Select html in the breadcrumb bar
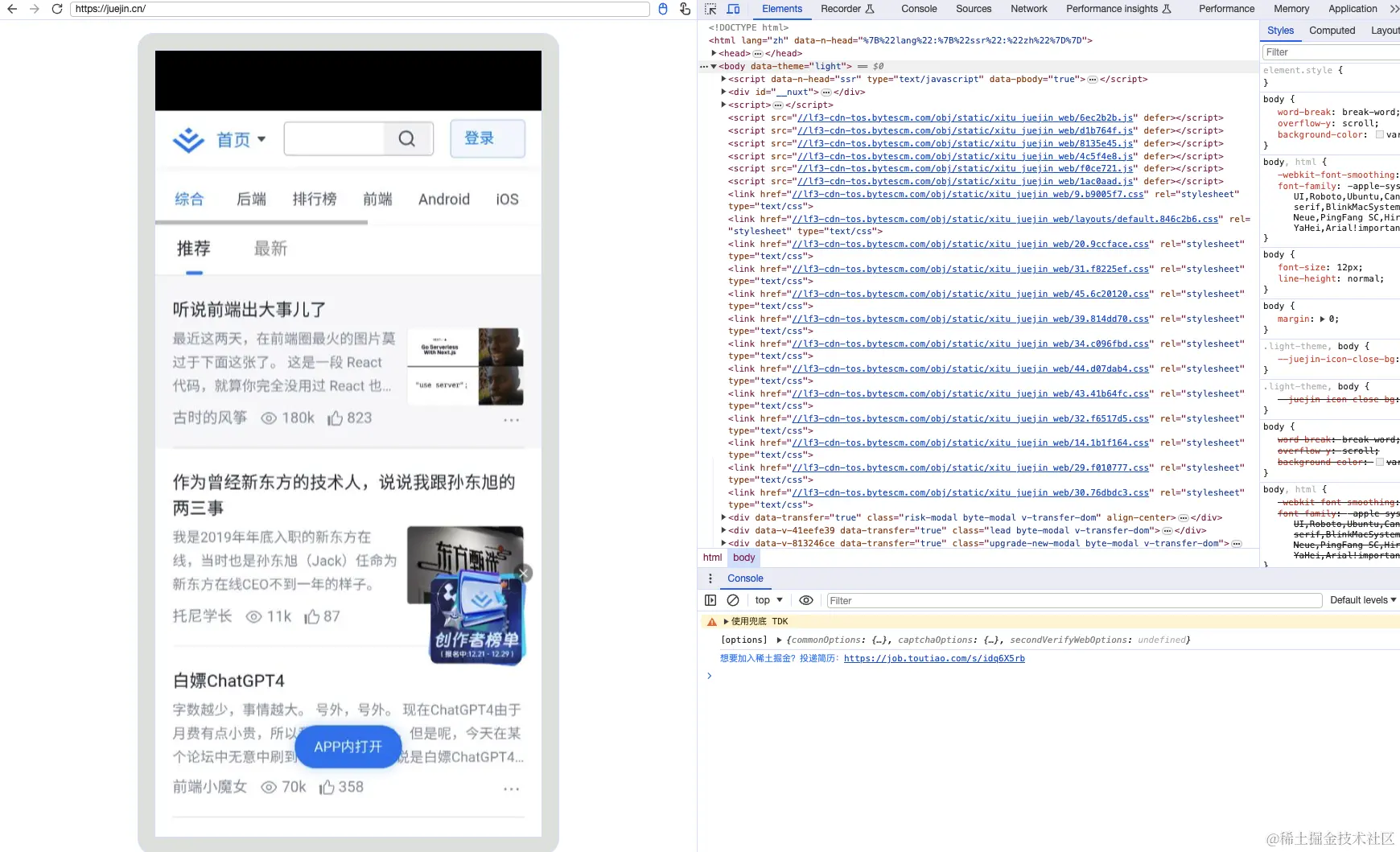This screenshot has height=852, width=1400. click(x=712, y=558)
